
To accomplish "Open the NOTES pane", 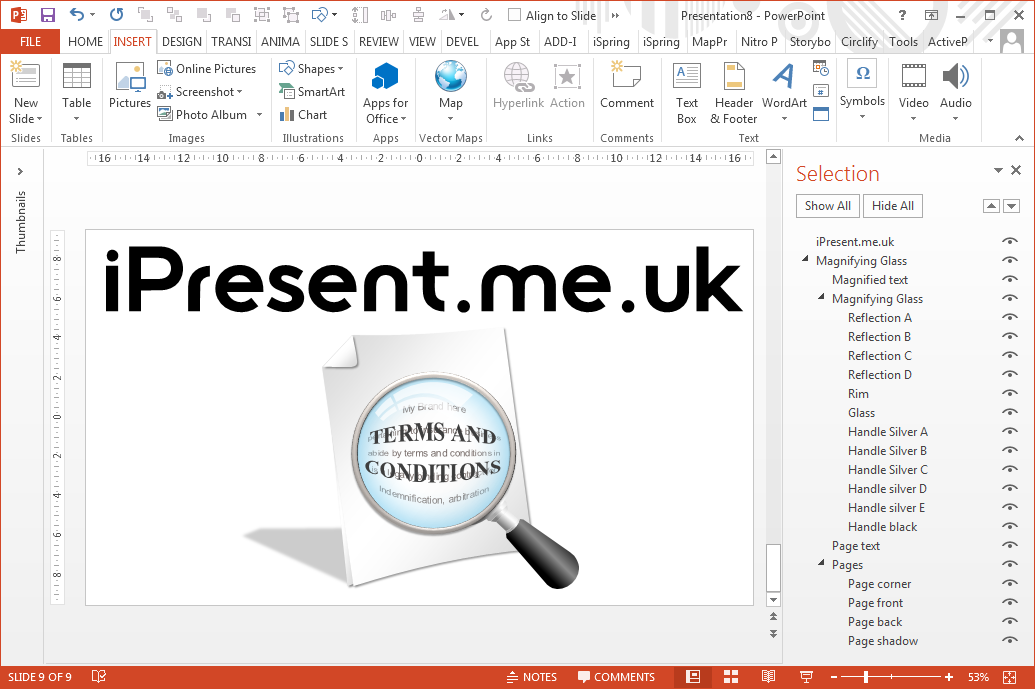I will click(x=532, y=676).
